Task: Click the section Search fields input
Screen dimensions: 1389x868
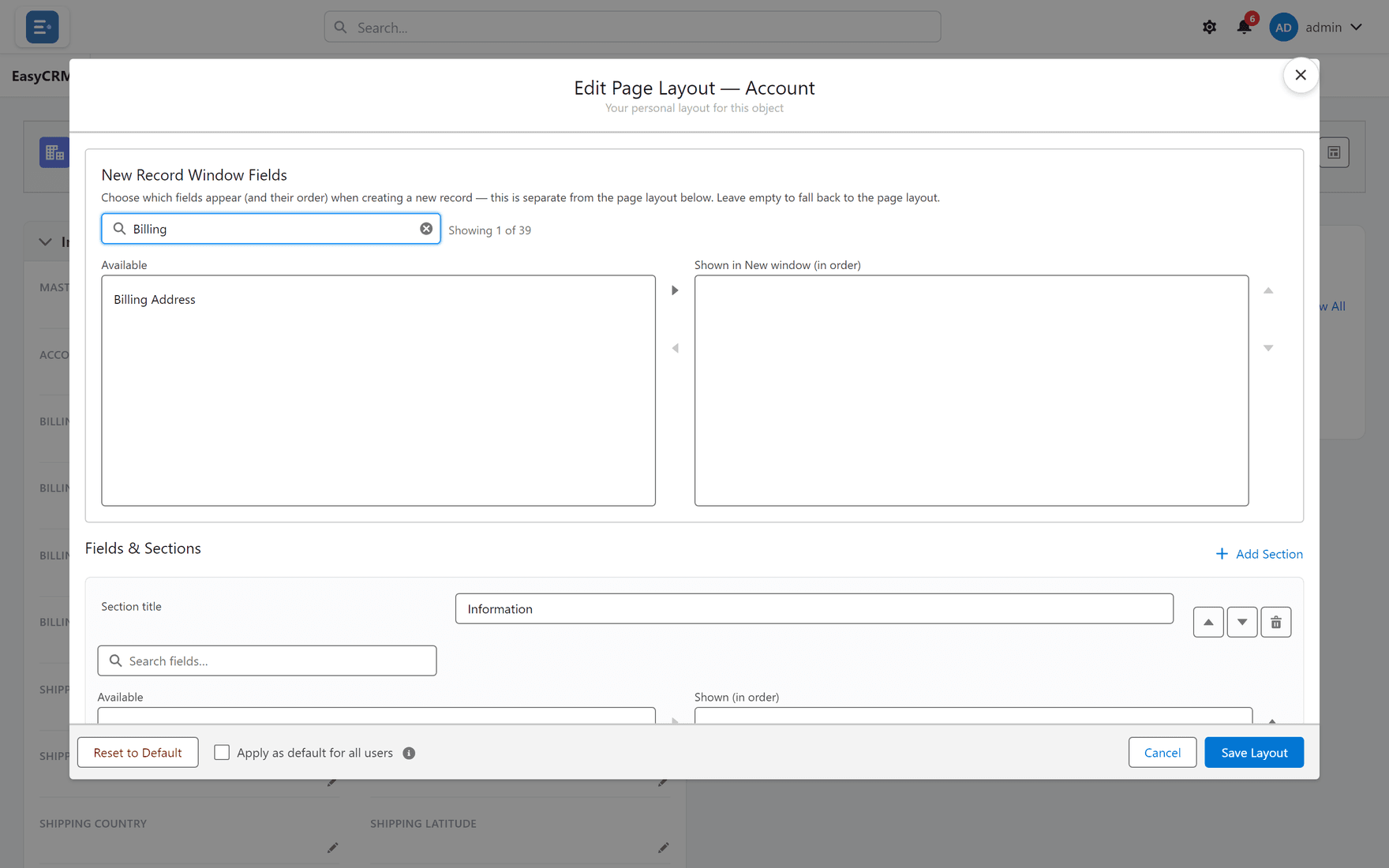Action: pos(267,660)
